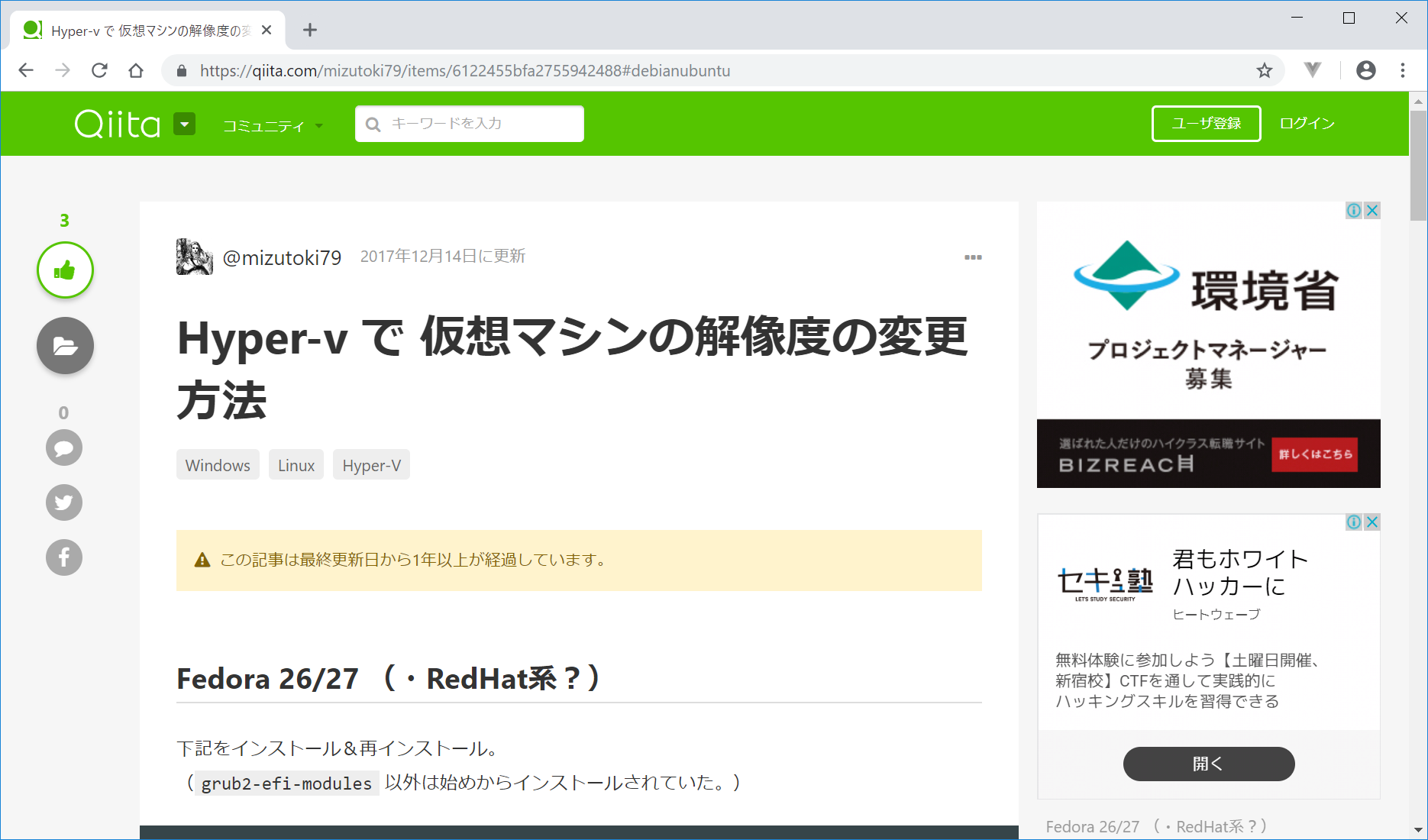This screenshot has height=840, width=1428.
Task: Close the 環境省 advertisement with X
Action: click(x=1372, y=211)
